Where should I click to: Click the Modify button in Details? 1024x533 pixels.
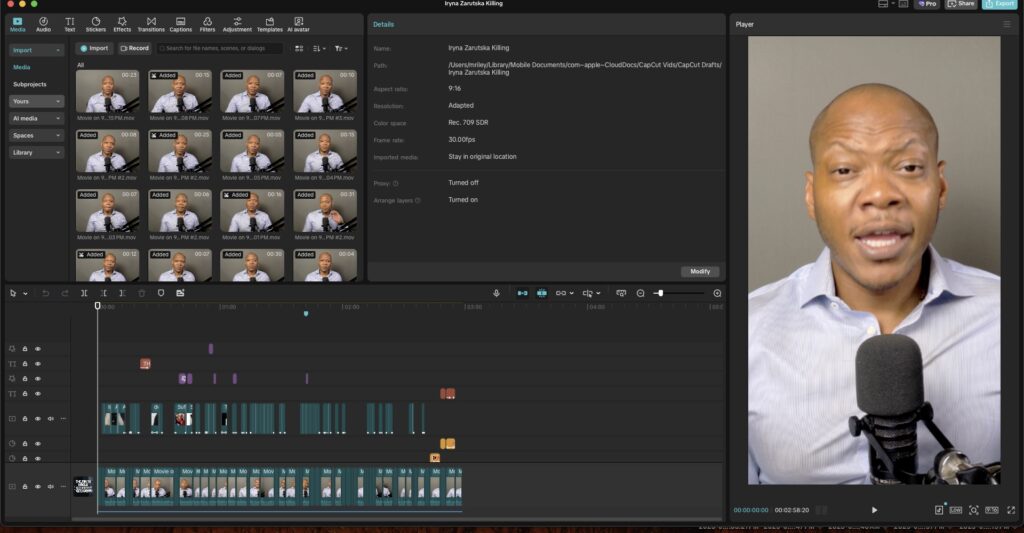(700, 271)
